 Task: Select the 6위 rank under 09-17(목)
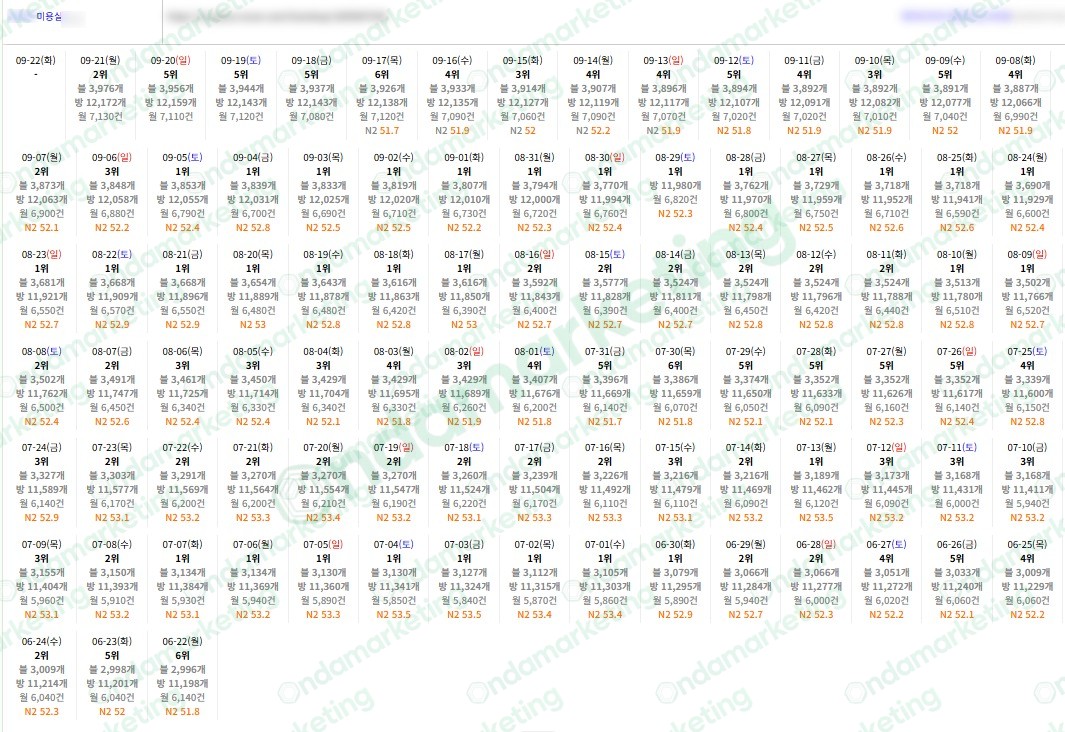(x=382, y=75)
